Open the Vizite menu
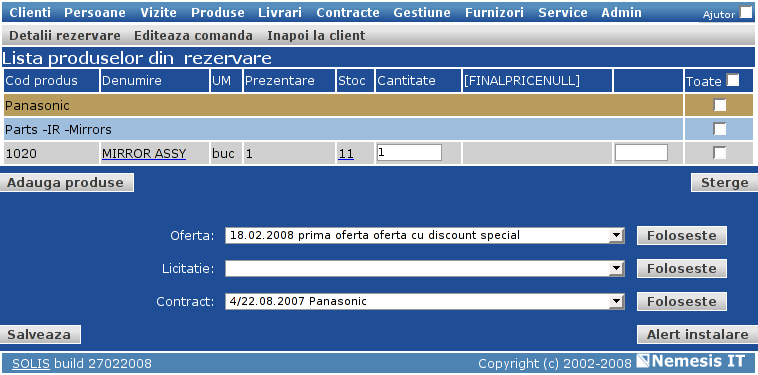The height and width of the screenshot is (375, 758). tap(159, 13)
